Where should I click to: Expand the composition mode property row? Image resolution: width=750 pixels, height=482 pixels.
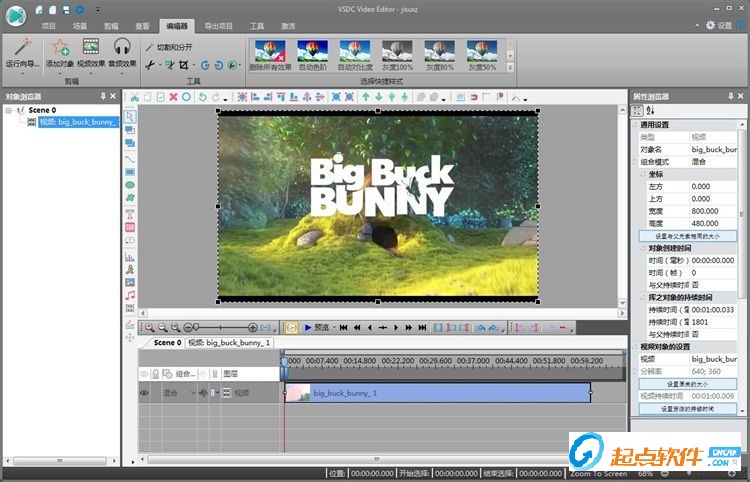635,162
